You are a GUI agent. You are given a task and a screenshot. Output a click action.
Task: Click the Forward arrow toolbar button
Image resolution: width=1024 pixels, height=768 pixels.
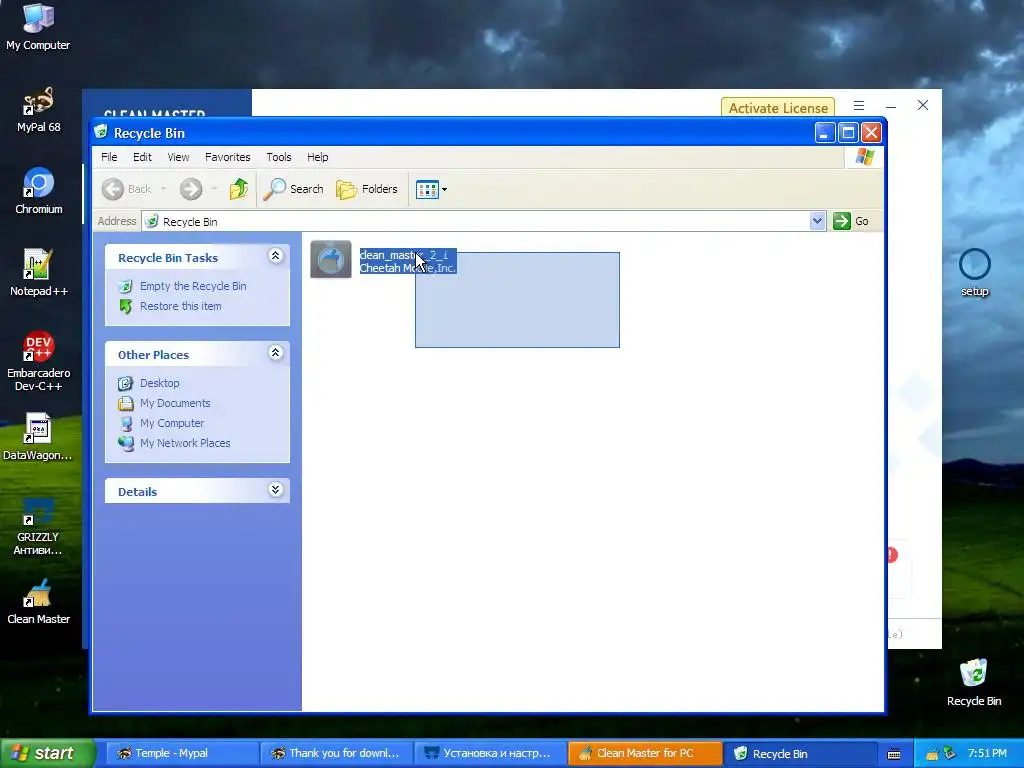191,189
